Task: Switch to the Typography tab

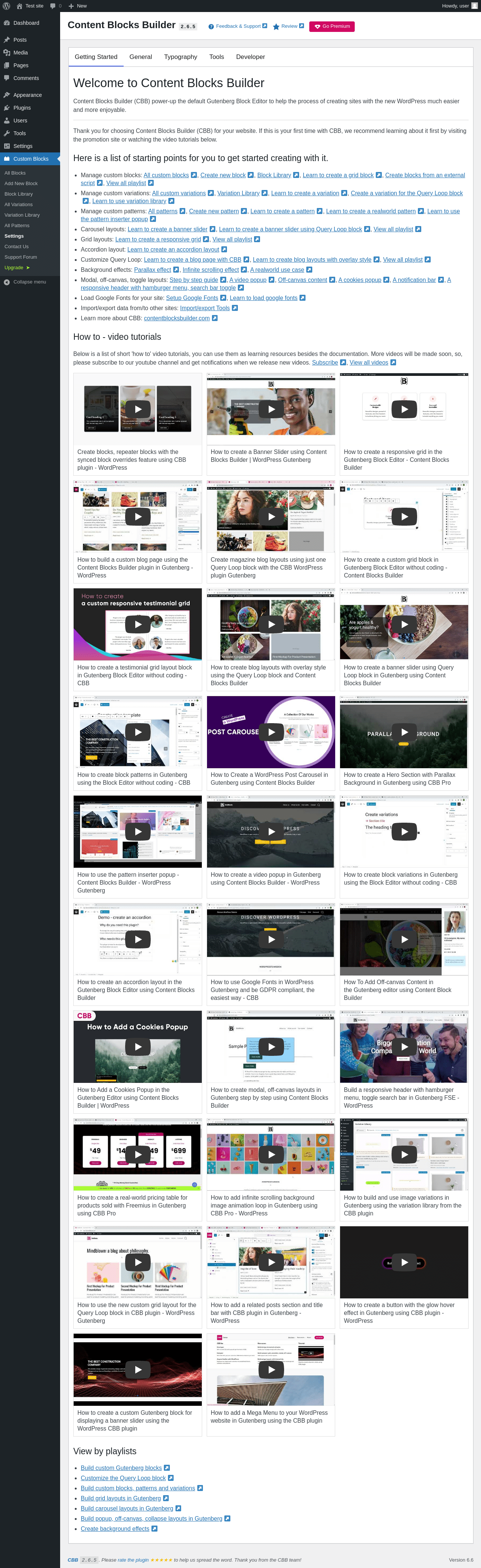Action: [181, 57]
